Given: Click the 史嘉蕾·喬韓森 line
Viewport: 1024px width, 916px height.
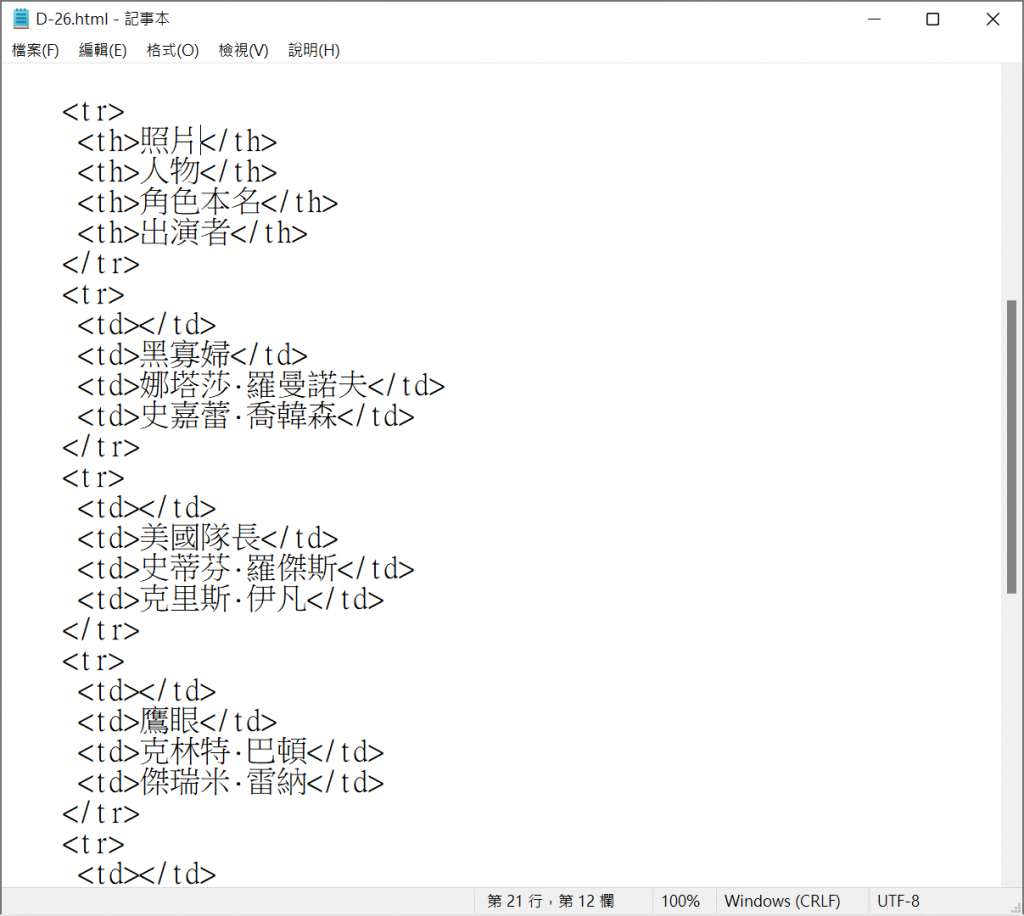Looking at the screenshot, I should pos(246,417).
